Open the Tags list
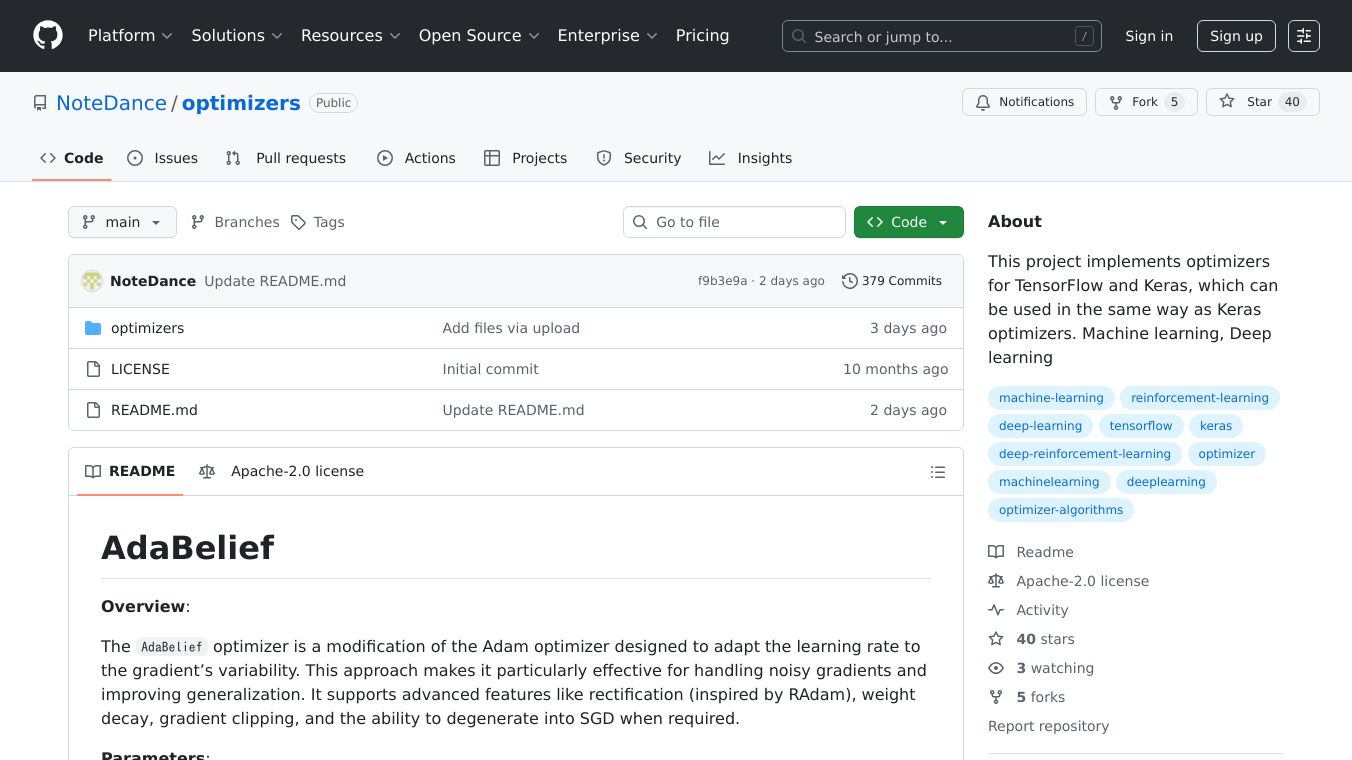 pos(317,222)
